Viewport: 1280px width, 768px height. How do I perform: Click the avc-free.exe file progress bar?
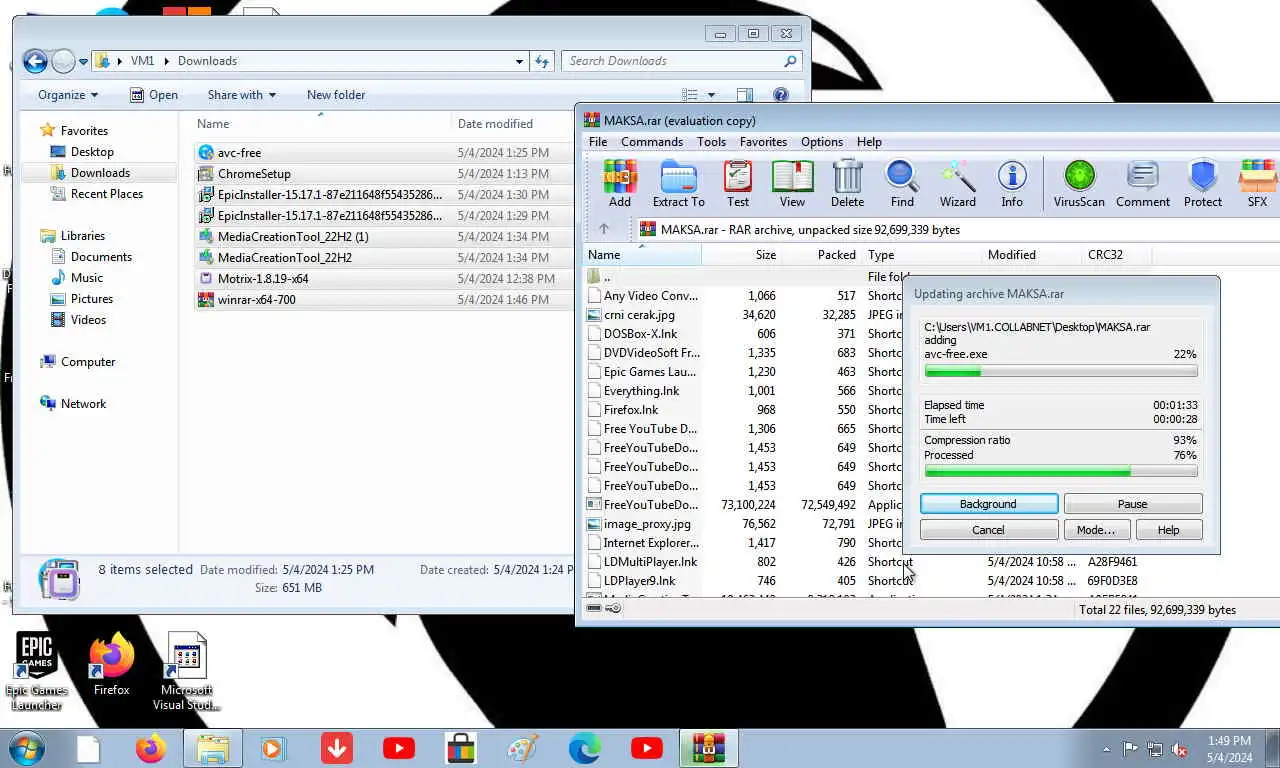(x=1060, y=371)
